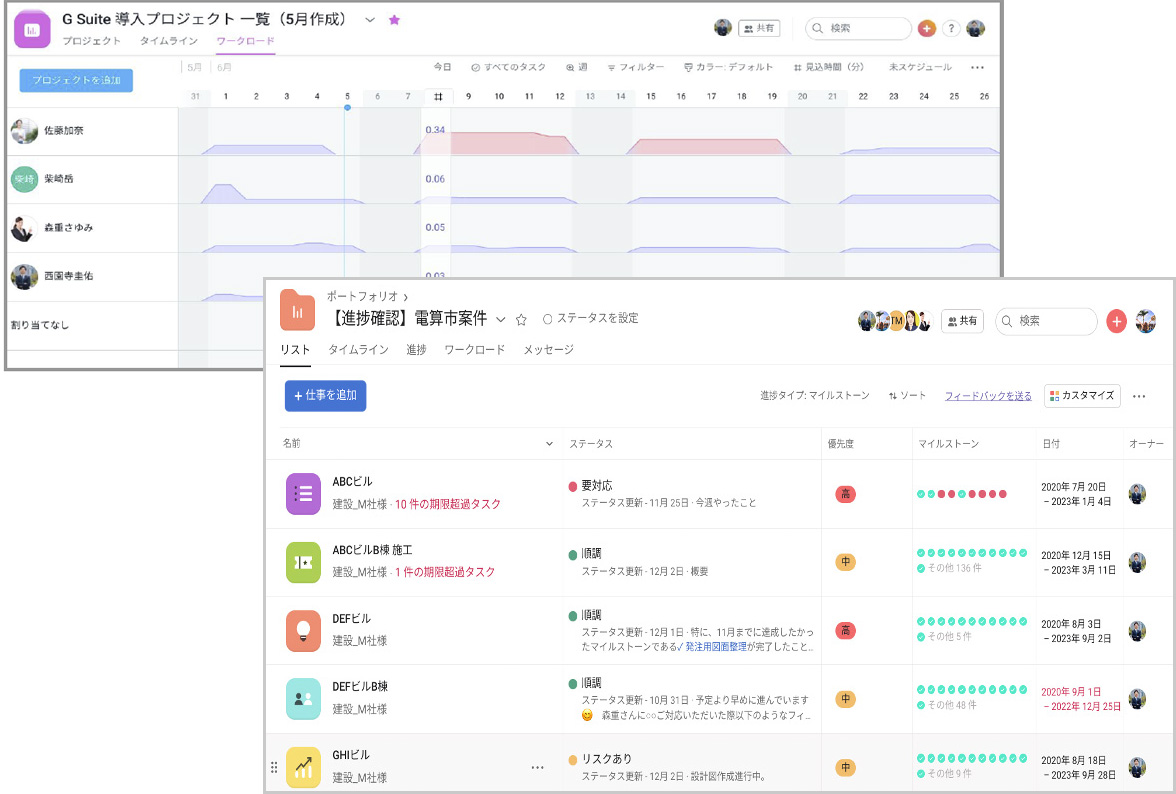Jump to 今日 in workload view
Viewport: 1176px width, 794px height.
click(x=442, y=67)
